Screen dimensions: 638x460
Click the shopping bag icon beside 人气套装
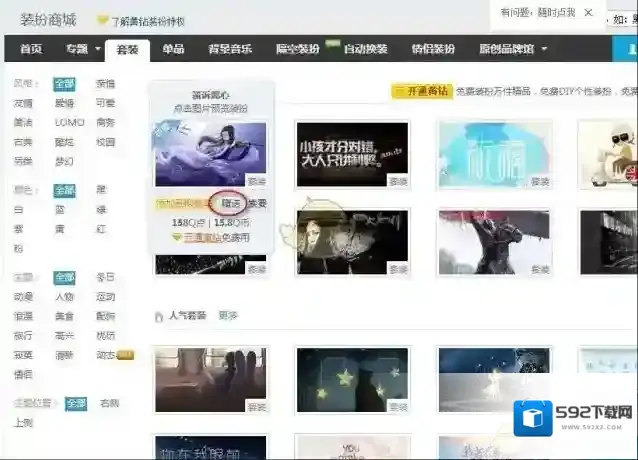(158, 316)
